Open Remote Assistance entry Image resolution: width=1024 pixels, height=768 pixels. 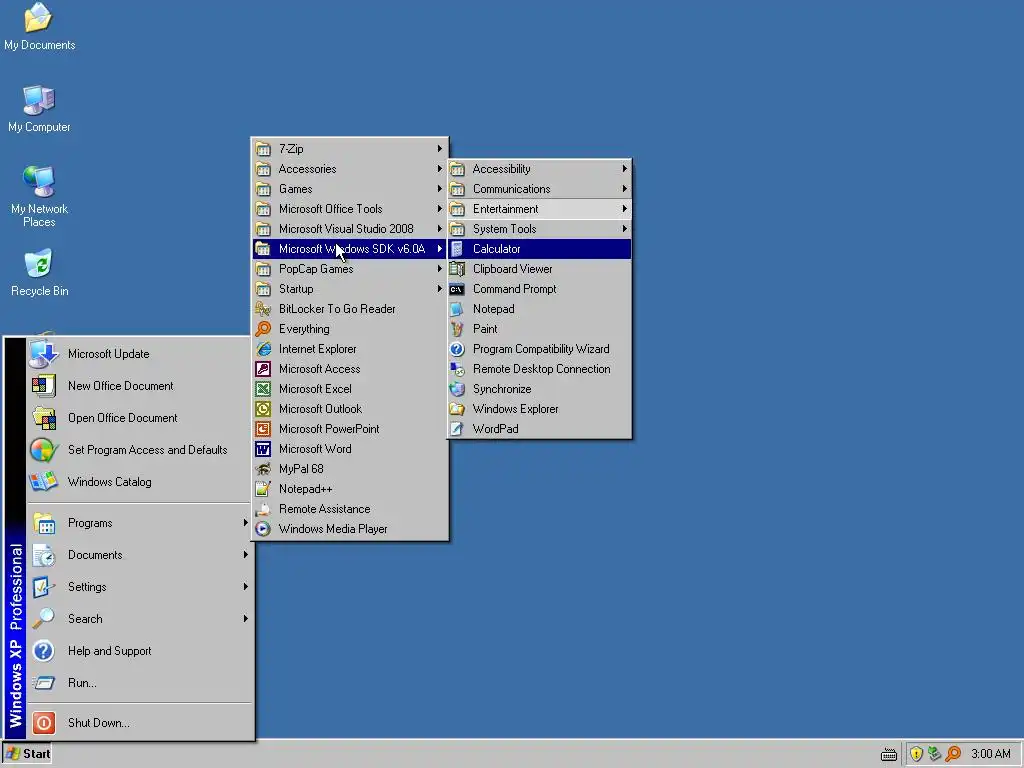pos(350,509)
